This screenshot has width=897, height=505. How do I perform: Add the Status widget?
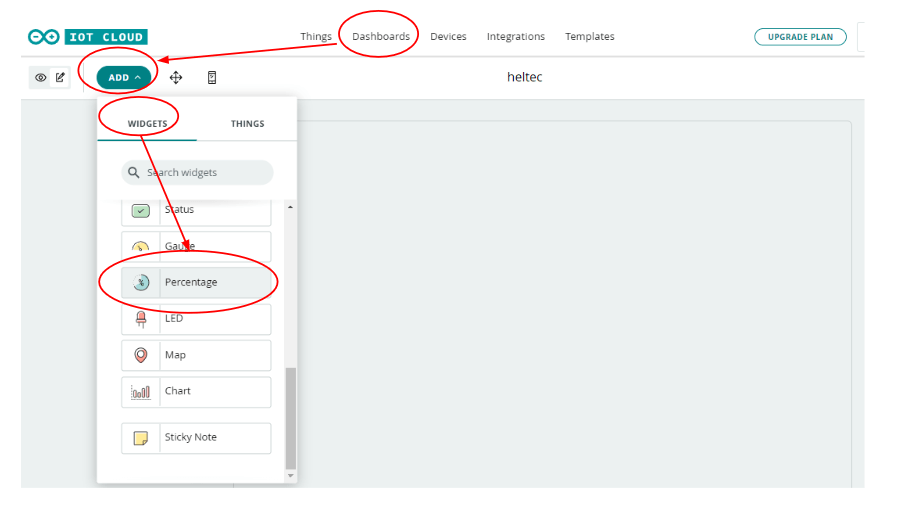pyautogui.click(x=196, y=210)
